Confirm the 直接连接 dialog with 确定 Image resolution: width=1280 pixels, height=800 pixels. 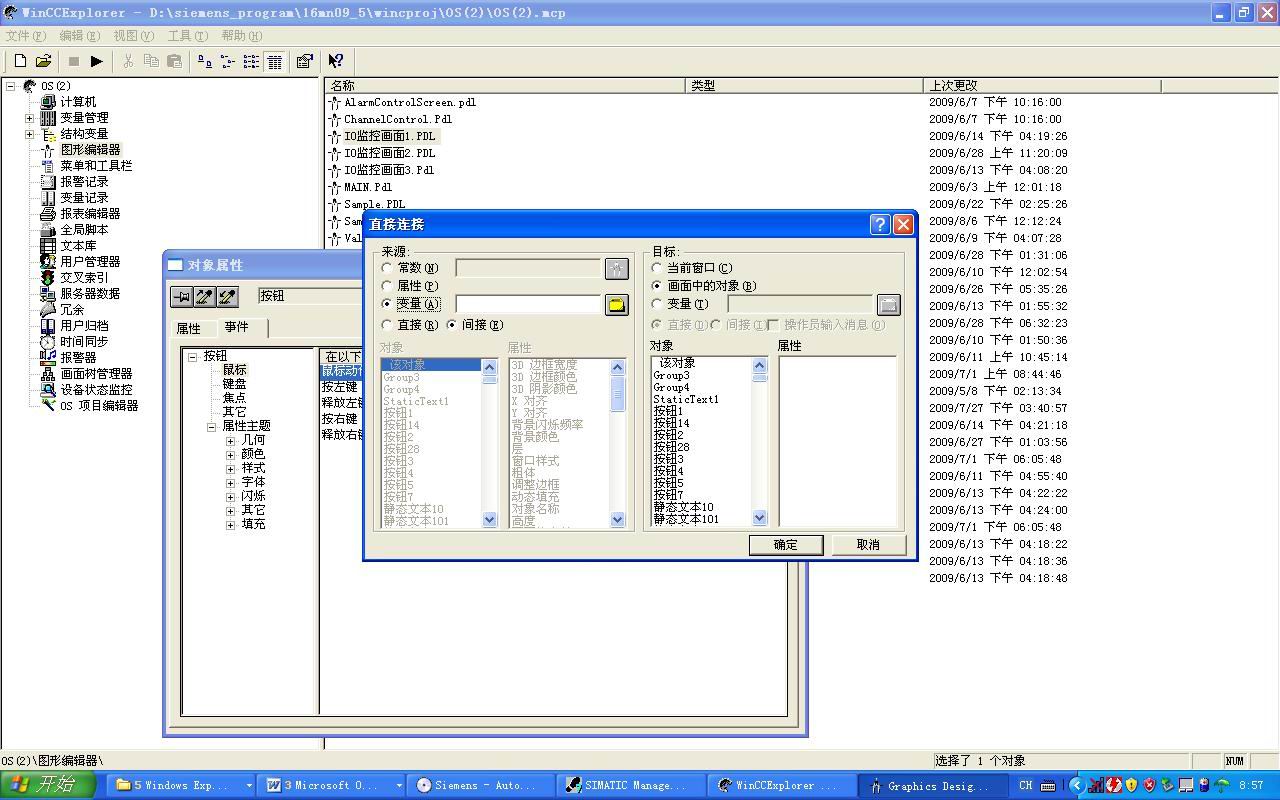(x=786, y=545)
